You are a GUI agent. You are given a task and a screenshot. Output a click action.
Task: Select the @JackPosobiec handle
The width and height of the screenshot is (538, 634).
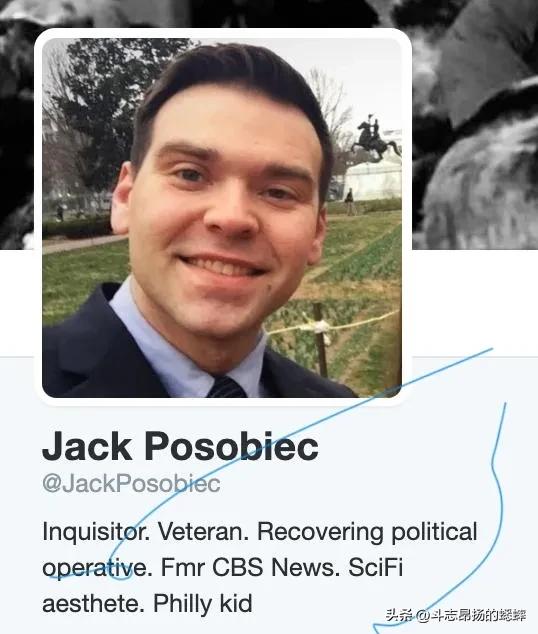coord(131,483)
